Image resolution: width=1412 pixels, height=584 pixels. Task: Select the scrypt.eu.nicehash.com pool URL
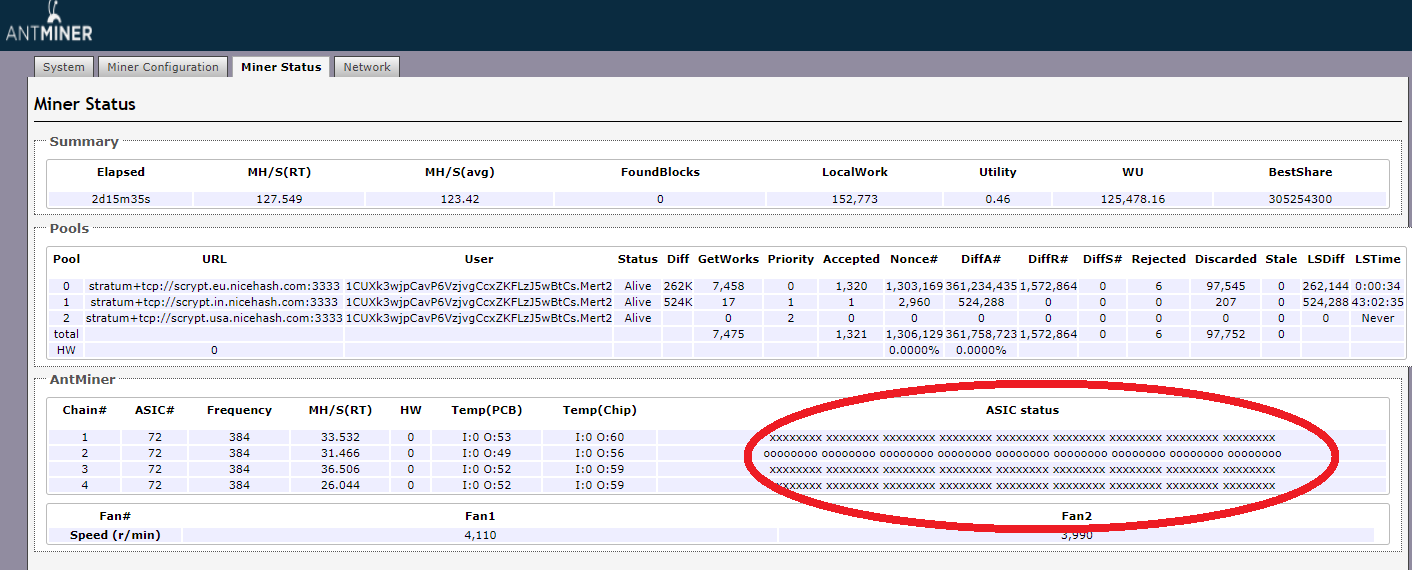coord(213,286)
